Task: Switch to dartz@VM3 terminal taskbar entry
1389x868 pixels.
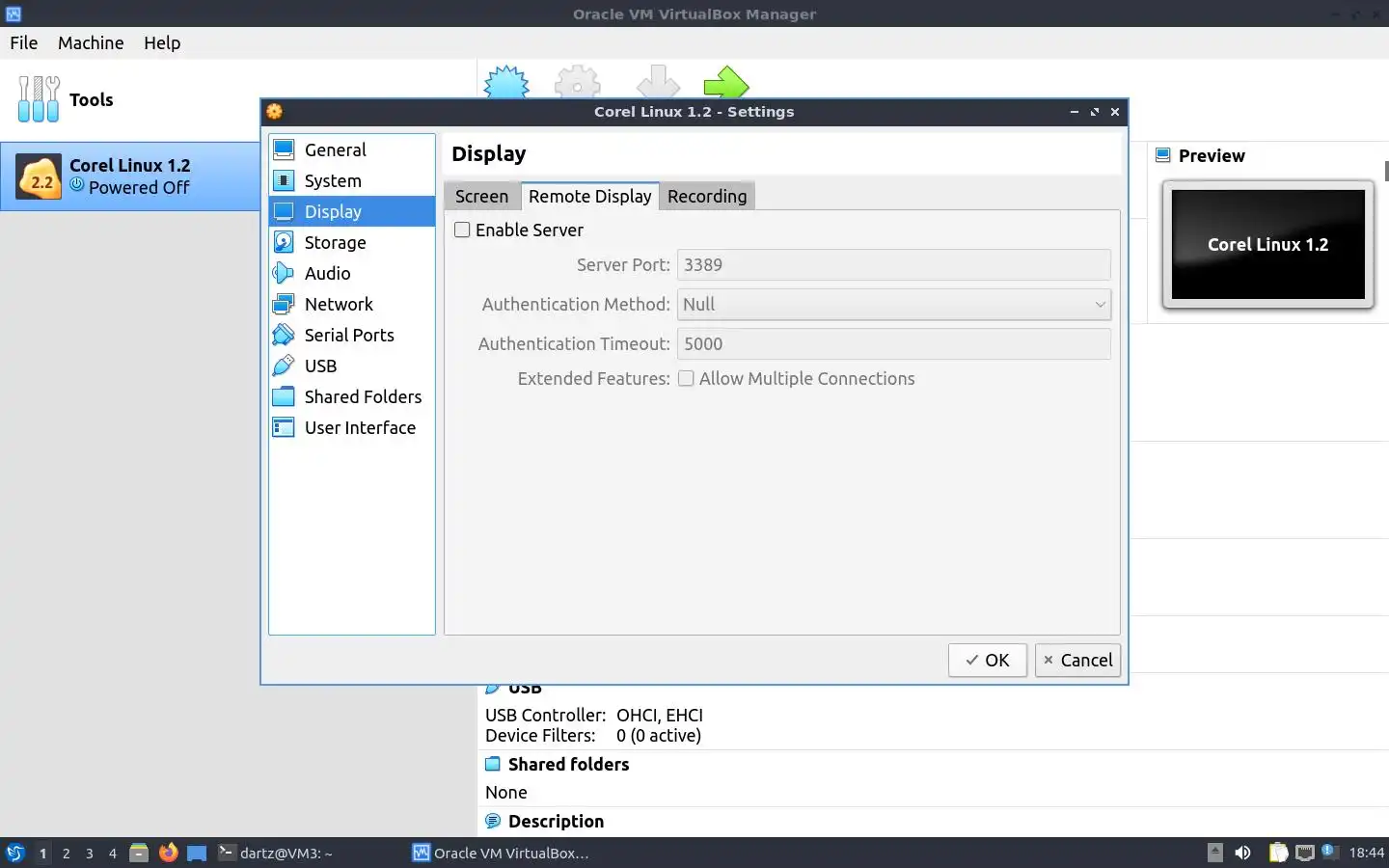Action: (276, 853)
